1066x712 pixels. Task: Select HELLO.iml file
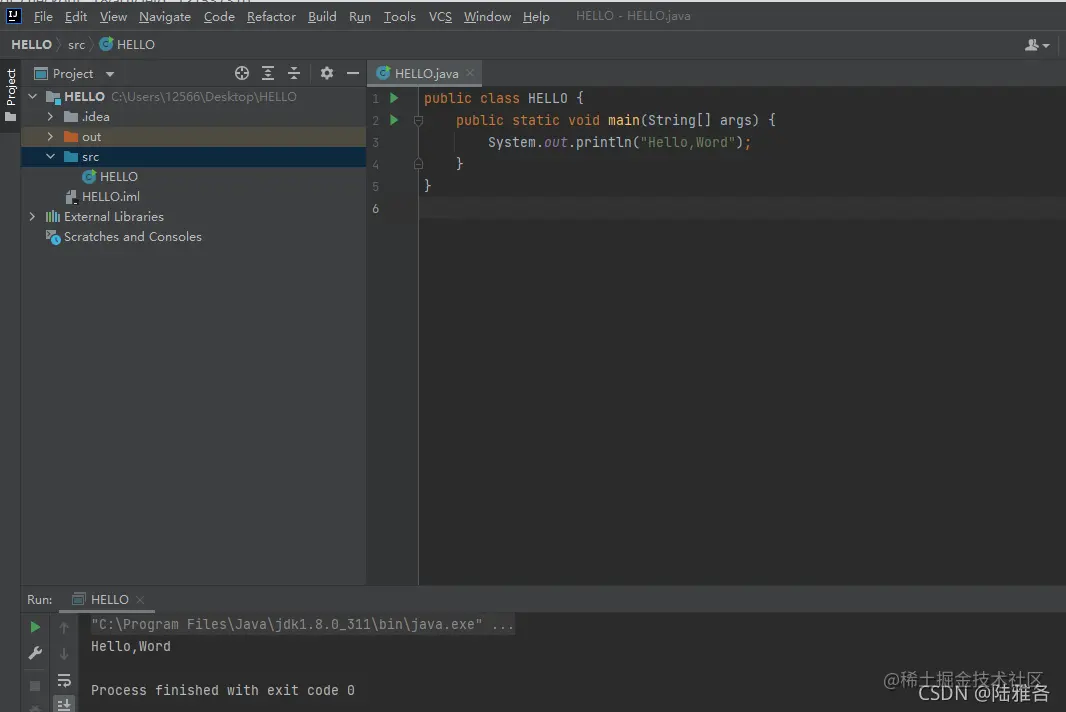[103, 197]
